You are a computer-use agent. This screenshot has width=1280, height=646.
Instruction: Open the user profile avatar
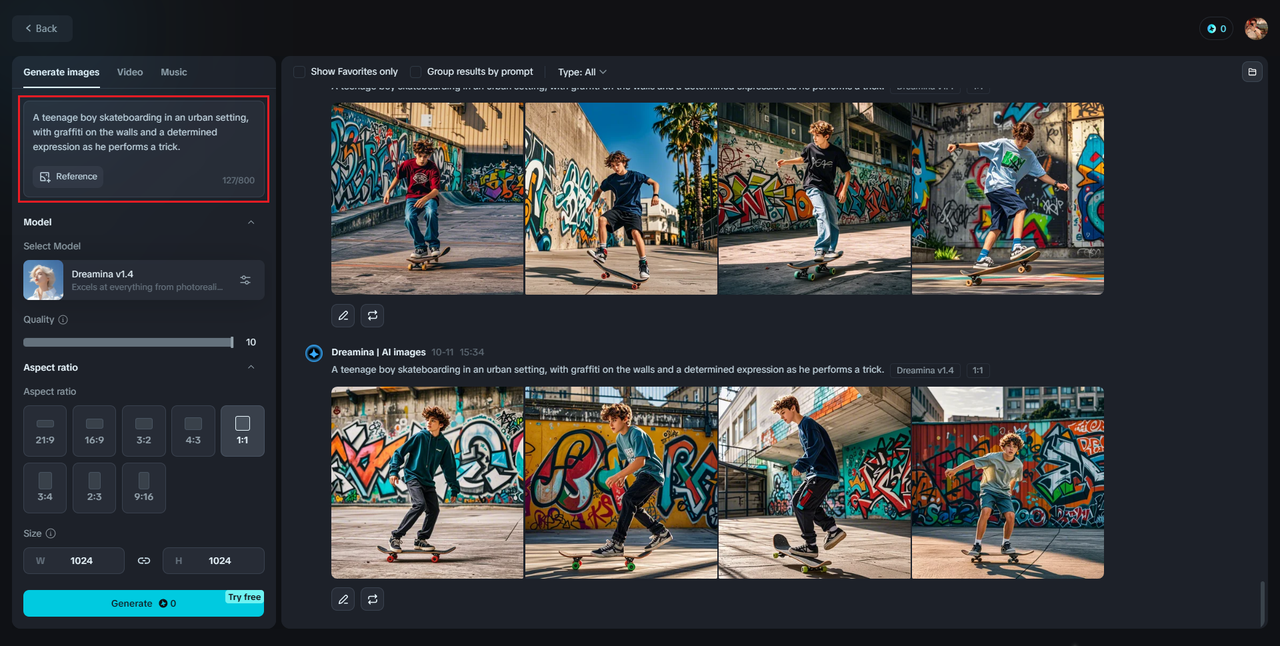[x=1256, y=29]
